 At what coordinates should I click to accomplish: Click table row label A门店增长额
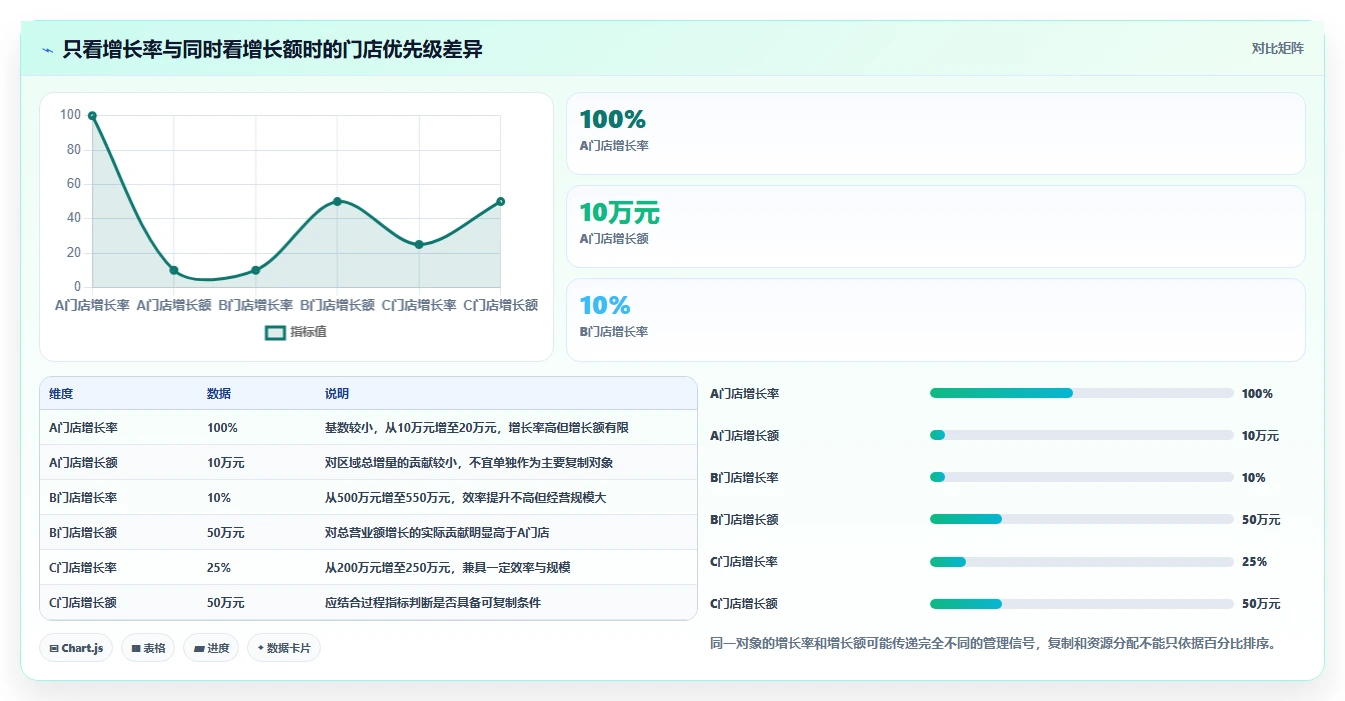[83, 462]
